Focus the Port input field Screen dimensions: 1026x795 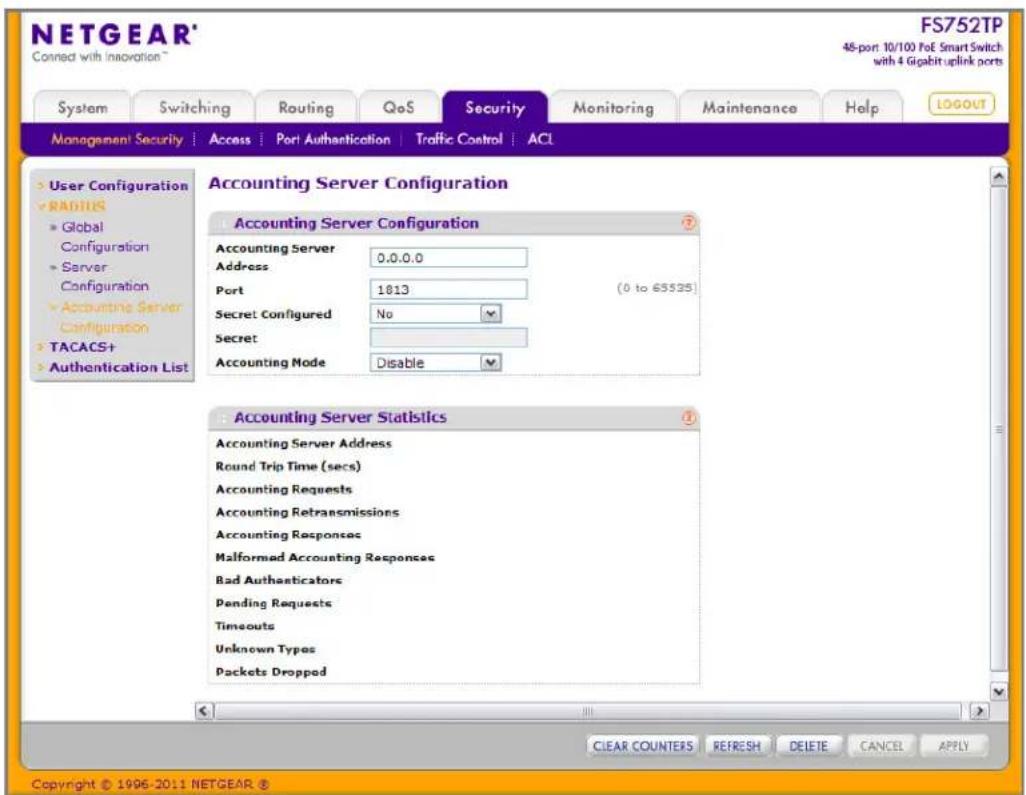pyautogui.click(x=448, y=289)
